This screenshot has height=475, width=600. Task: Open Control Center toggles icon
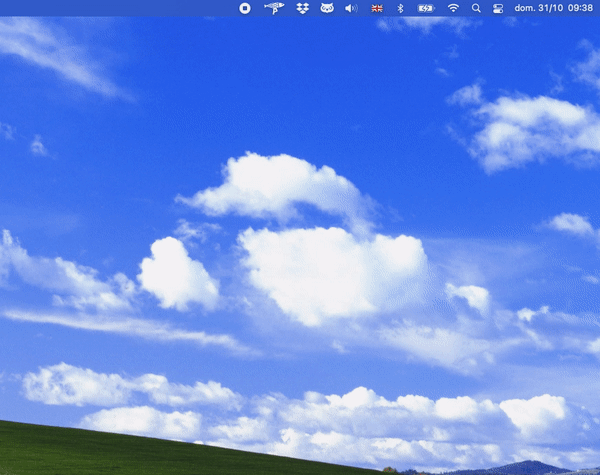tap(498, 8)
